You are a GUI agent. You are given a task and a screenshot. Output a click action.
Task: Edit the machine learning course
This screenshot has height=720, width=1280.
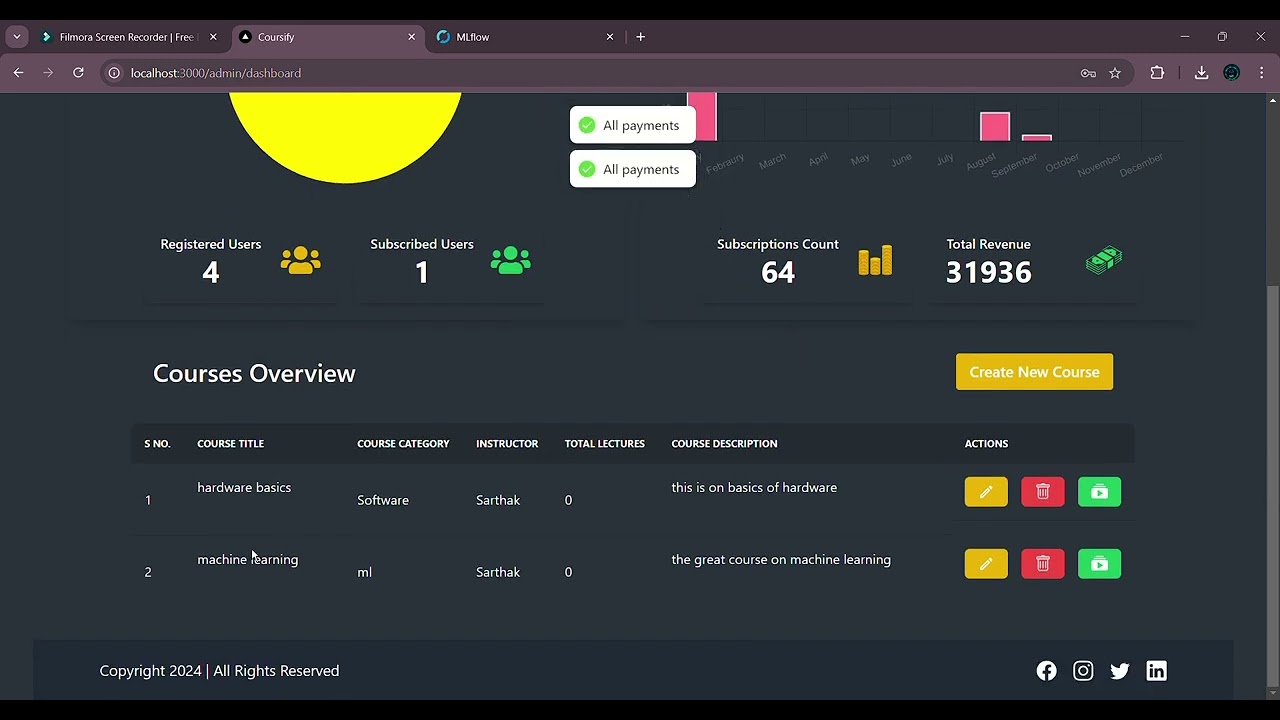pyautogui.click(x=986, y=564)
